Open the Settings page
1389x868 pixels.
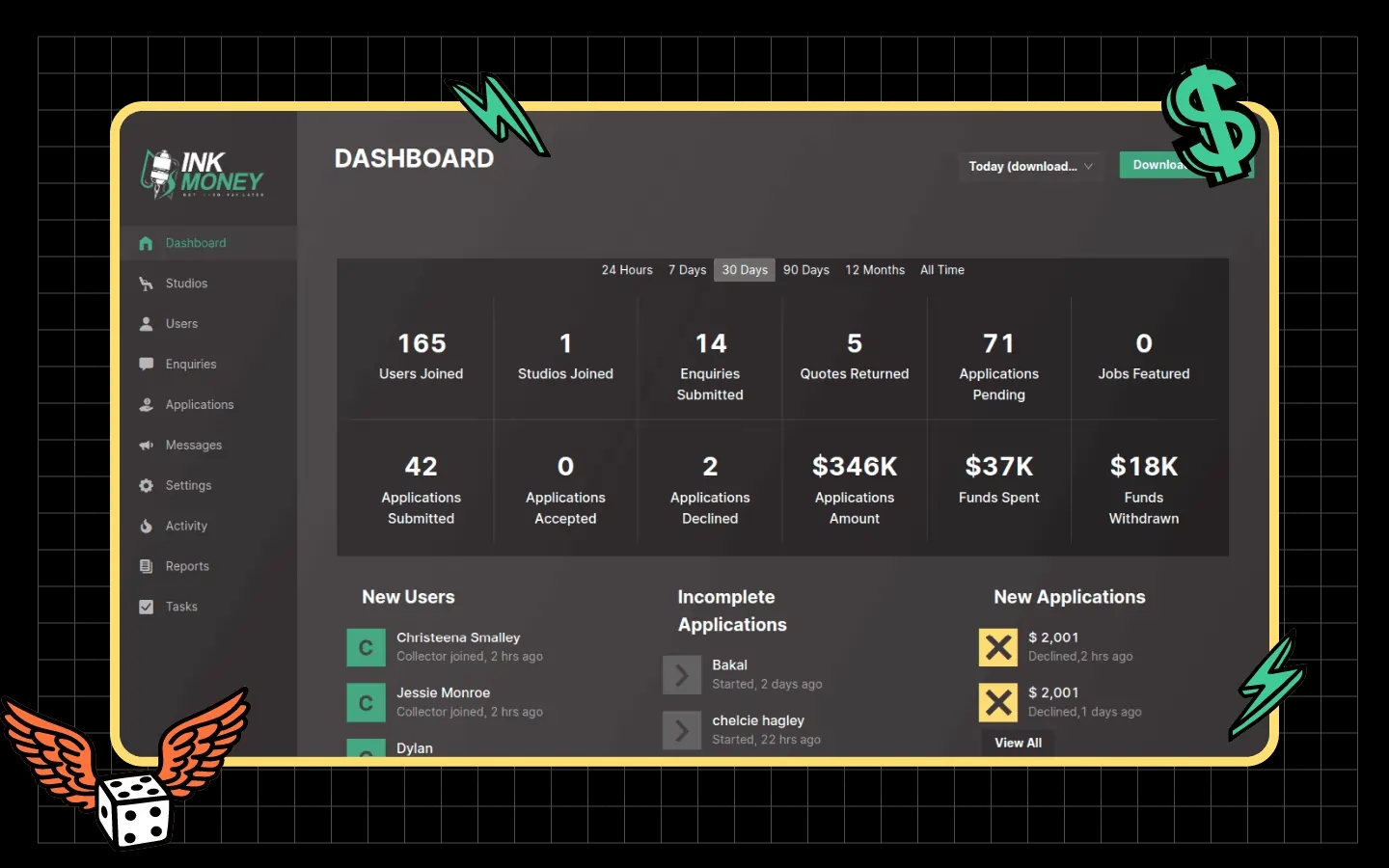point(188,486)
